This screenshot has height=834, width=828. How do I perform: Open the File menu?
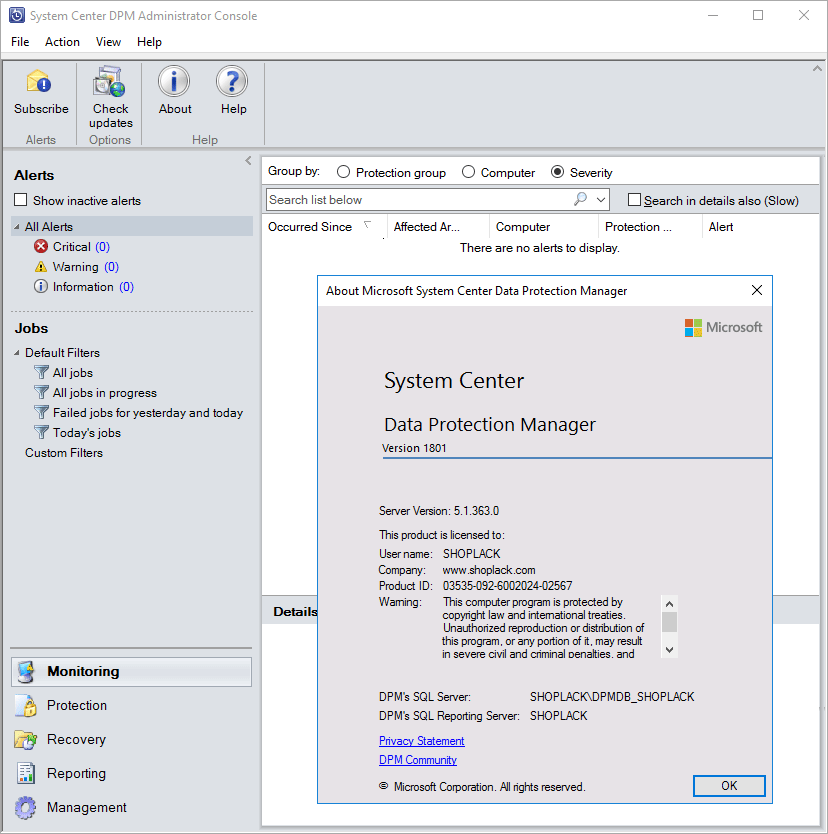20,41
